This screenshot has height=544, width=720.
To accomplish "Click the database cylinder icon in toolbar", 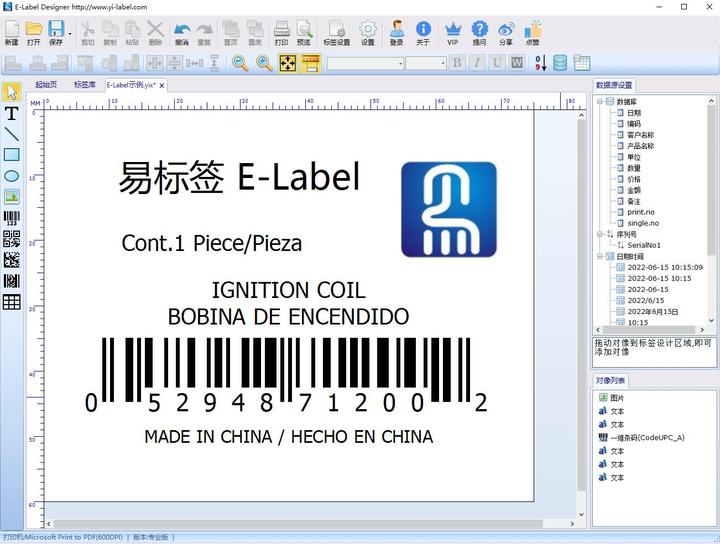I will pyautogui.click(x=560, y=63).
